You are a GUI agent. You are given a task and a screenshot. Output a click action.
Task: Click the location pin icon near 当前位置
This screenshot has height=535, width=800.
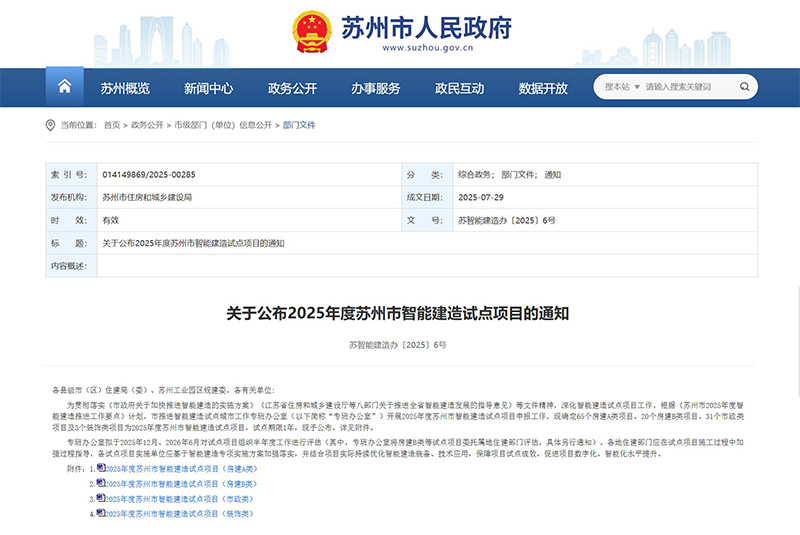[x=50, y=125]
